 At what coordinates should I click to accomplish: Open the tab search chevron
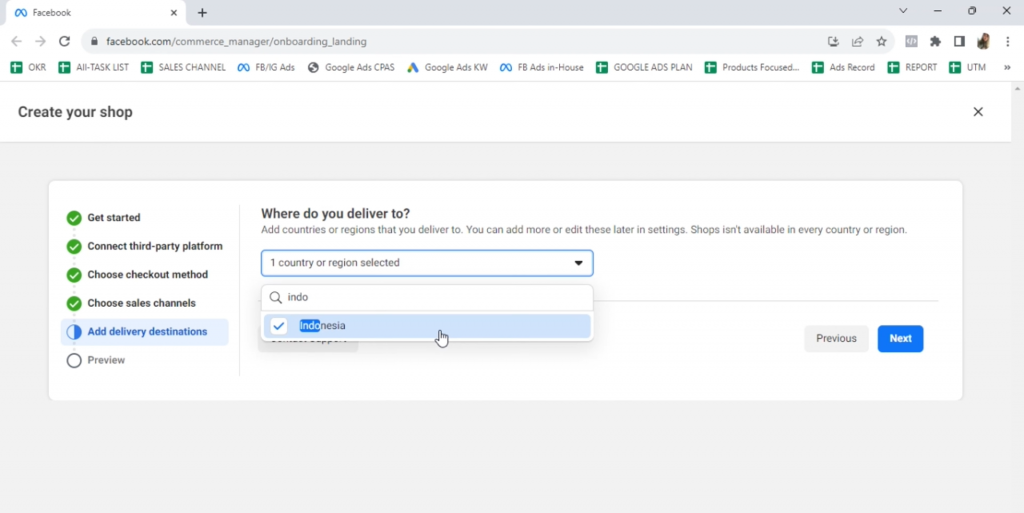(903, 11)
